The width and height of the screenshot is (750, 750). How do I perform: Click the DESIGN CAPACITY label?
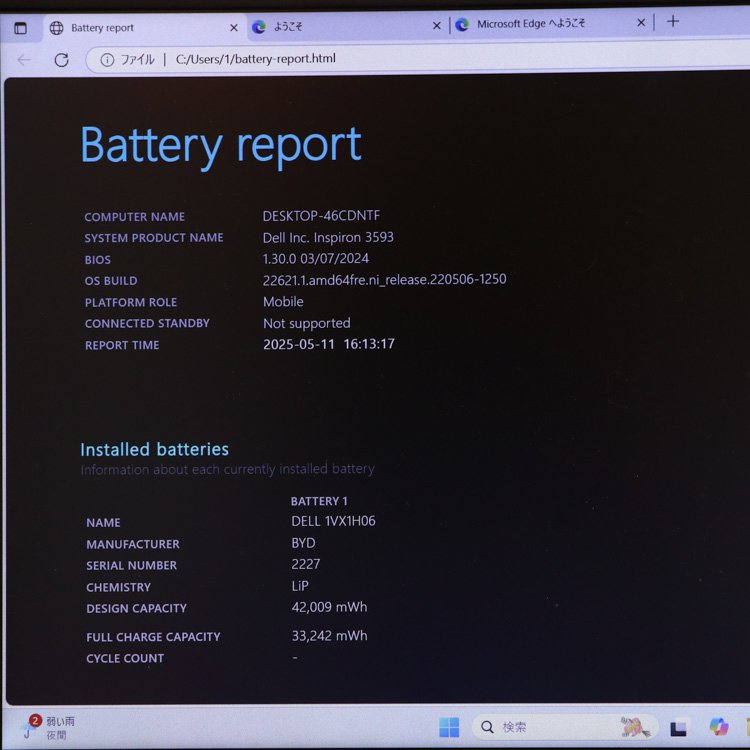136,608
